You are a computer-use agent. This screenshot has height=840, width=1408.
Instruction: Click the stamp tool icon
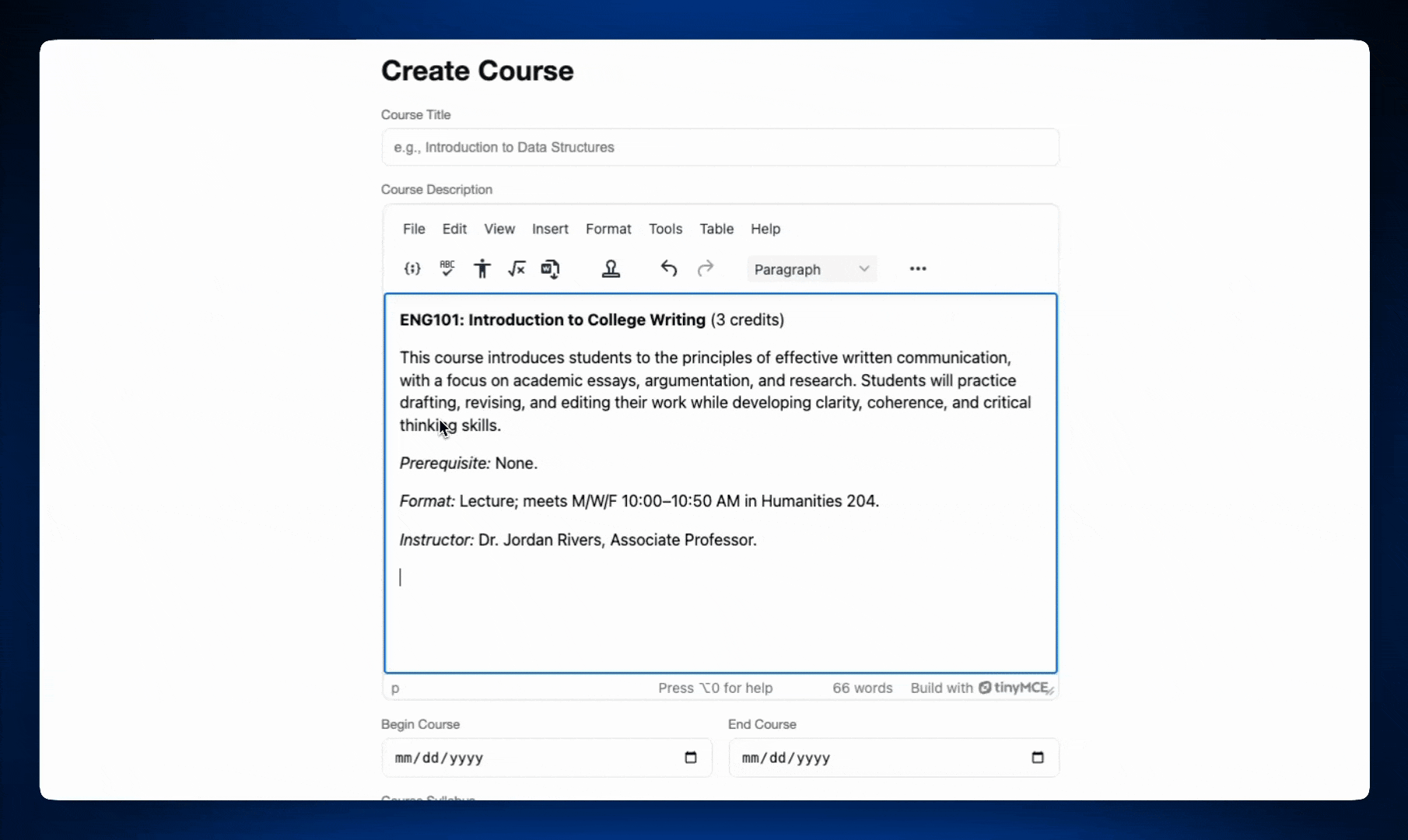point(611,268)
